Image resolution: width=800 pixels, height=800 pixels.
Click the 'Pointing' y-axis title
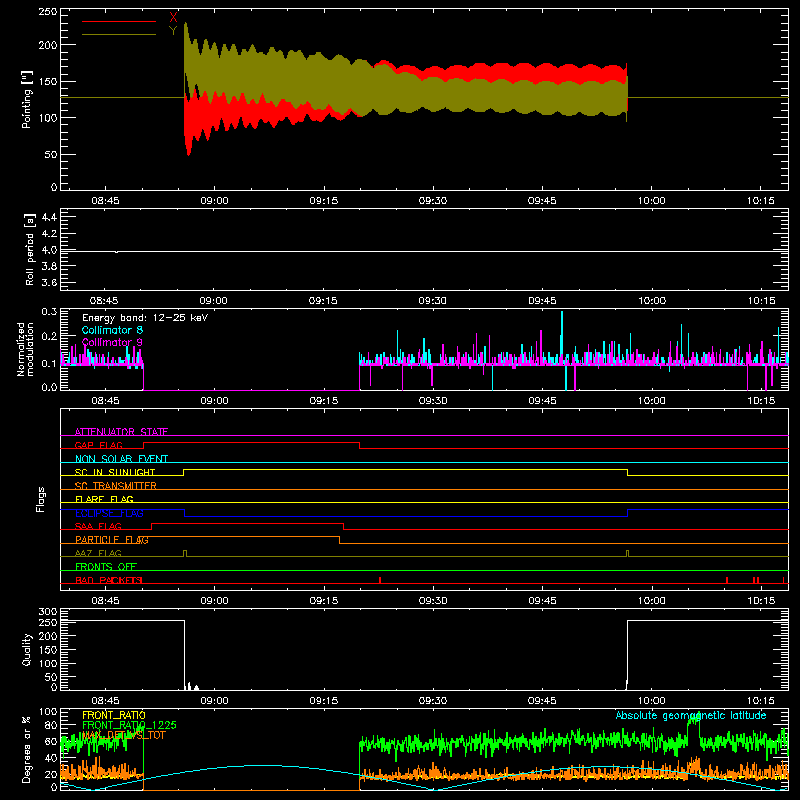point(27,99)
